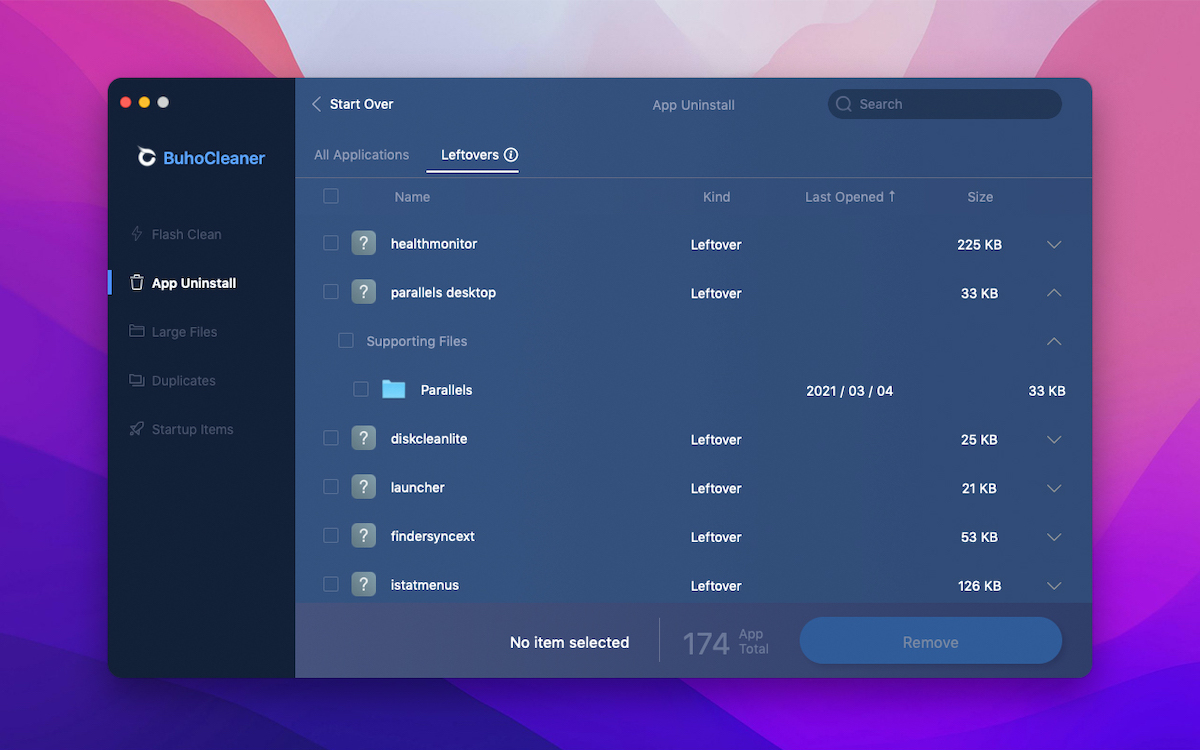Sort by the Size column header

click(x=980, y=197)
